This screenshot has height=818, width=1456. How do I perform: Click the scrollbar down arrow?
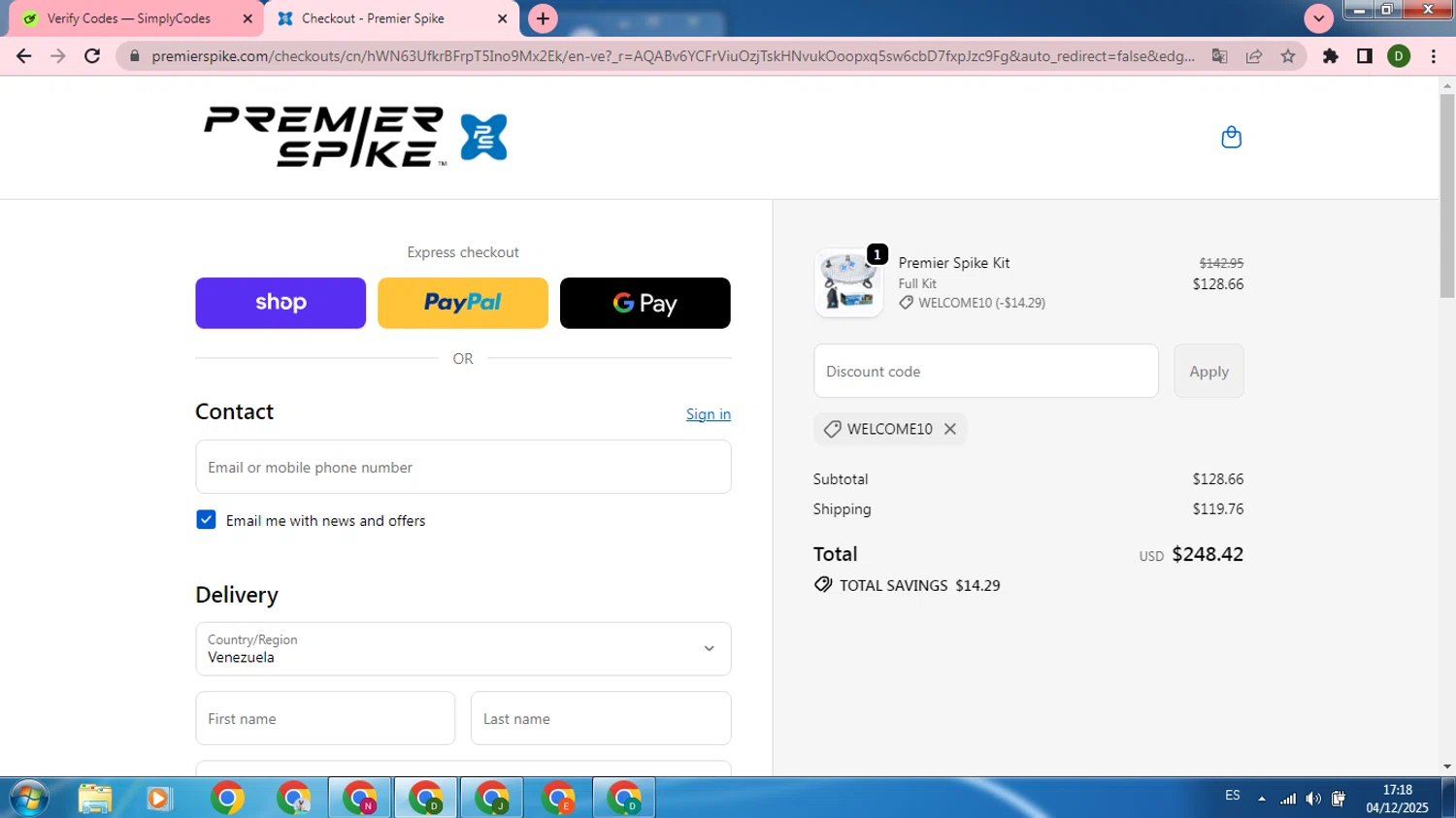1447,767
